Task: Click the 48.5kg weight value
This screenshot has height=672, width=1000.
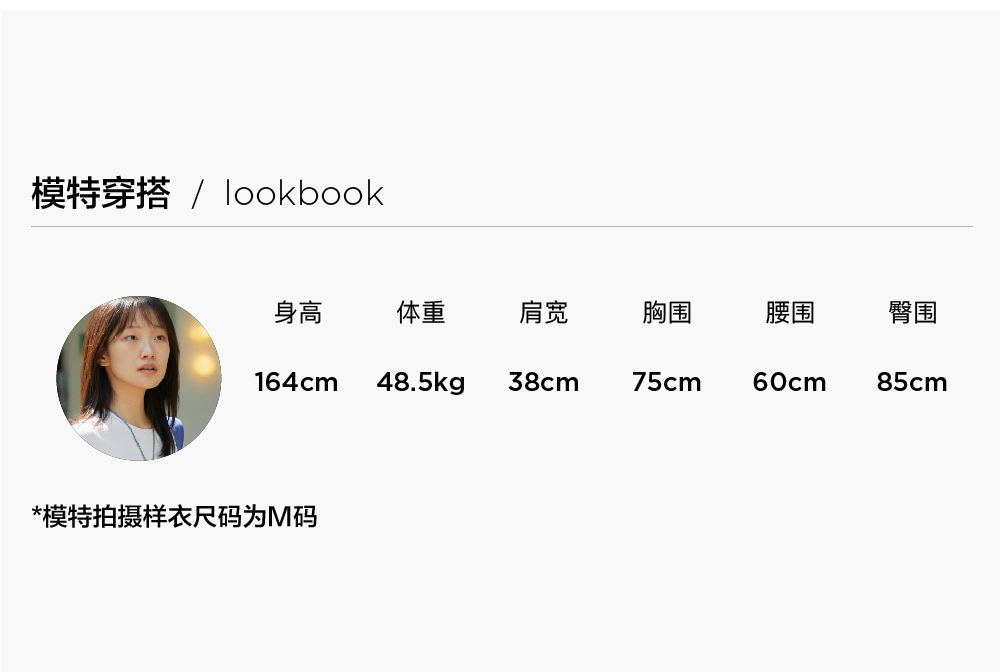Action: pyautogui.click(x=421, y=383)
